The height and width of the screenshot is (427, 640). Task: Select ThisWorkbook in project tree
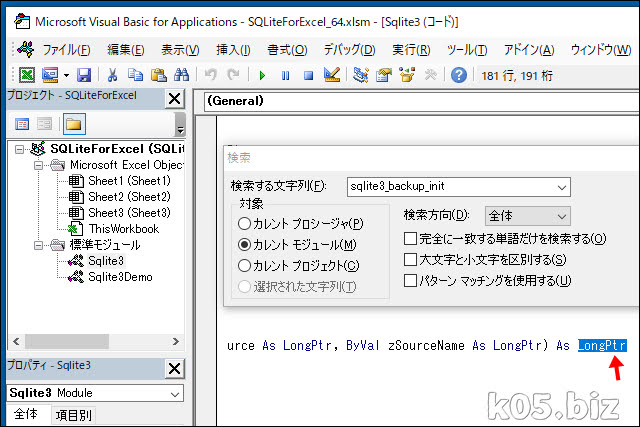124,229
